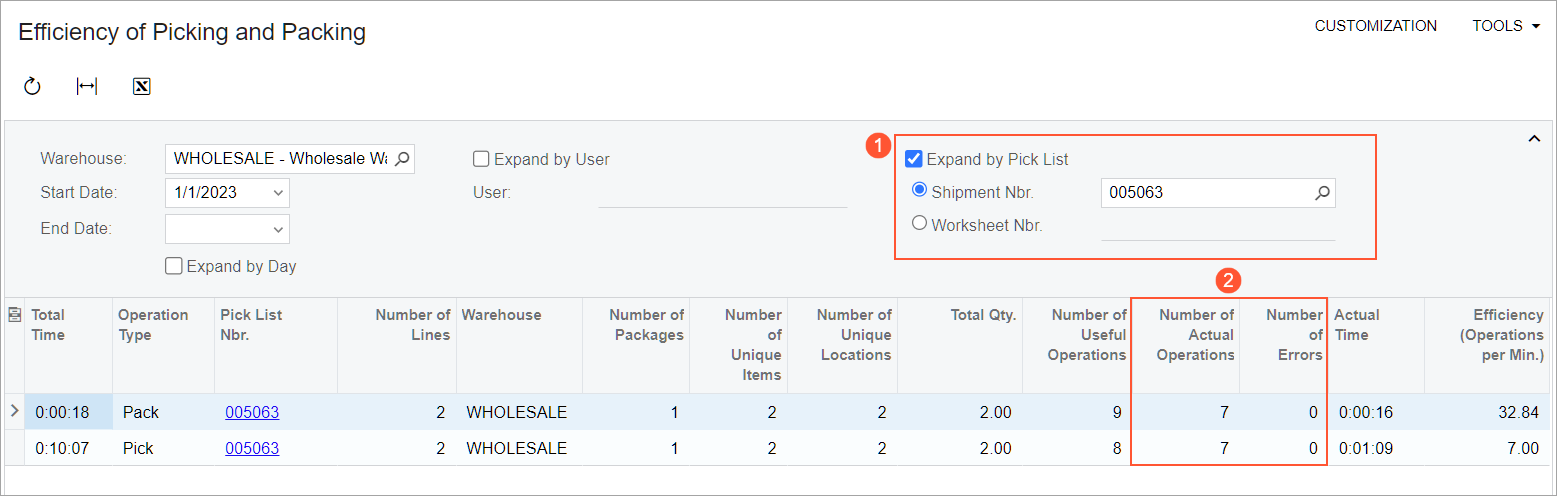Click the Shipment Nbr. input field
This screenshot has width=1557, height=496.
pyautogui.click(x=1207, y=193)
